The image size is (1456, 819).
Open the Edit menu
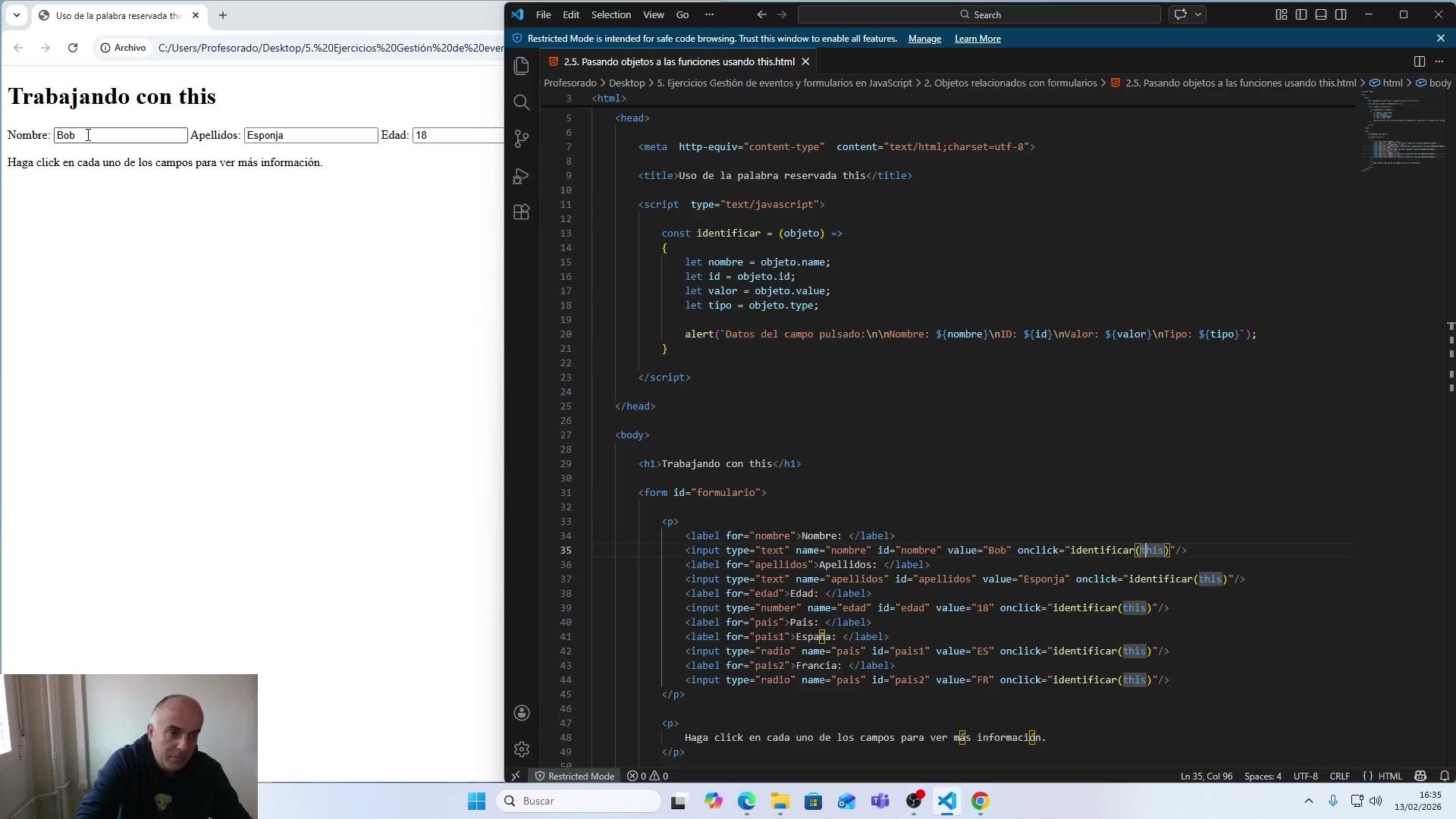pos(571,14)
